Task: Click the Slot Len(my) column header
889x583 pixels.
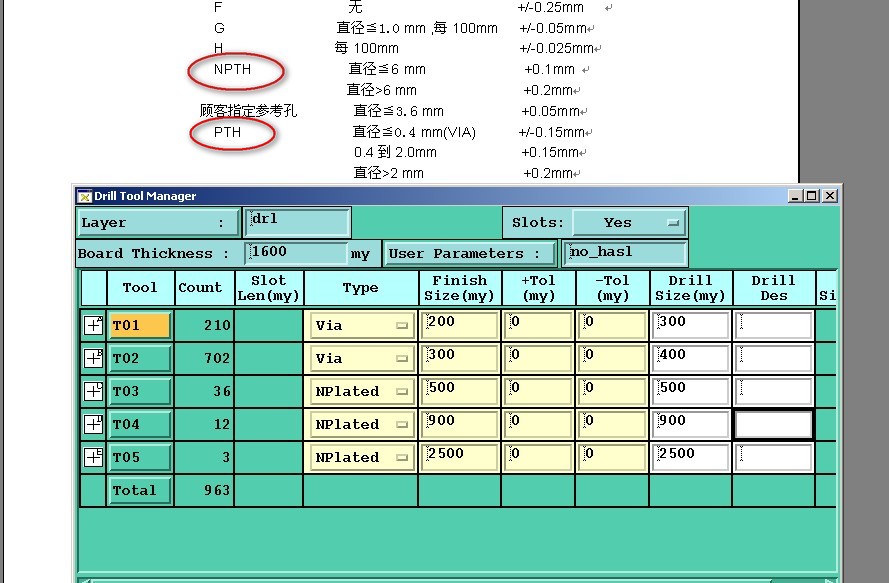Action: pos(268,288)
